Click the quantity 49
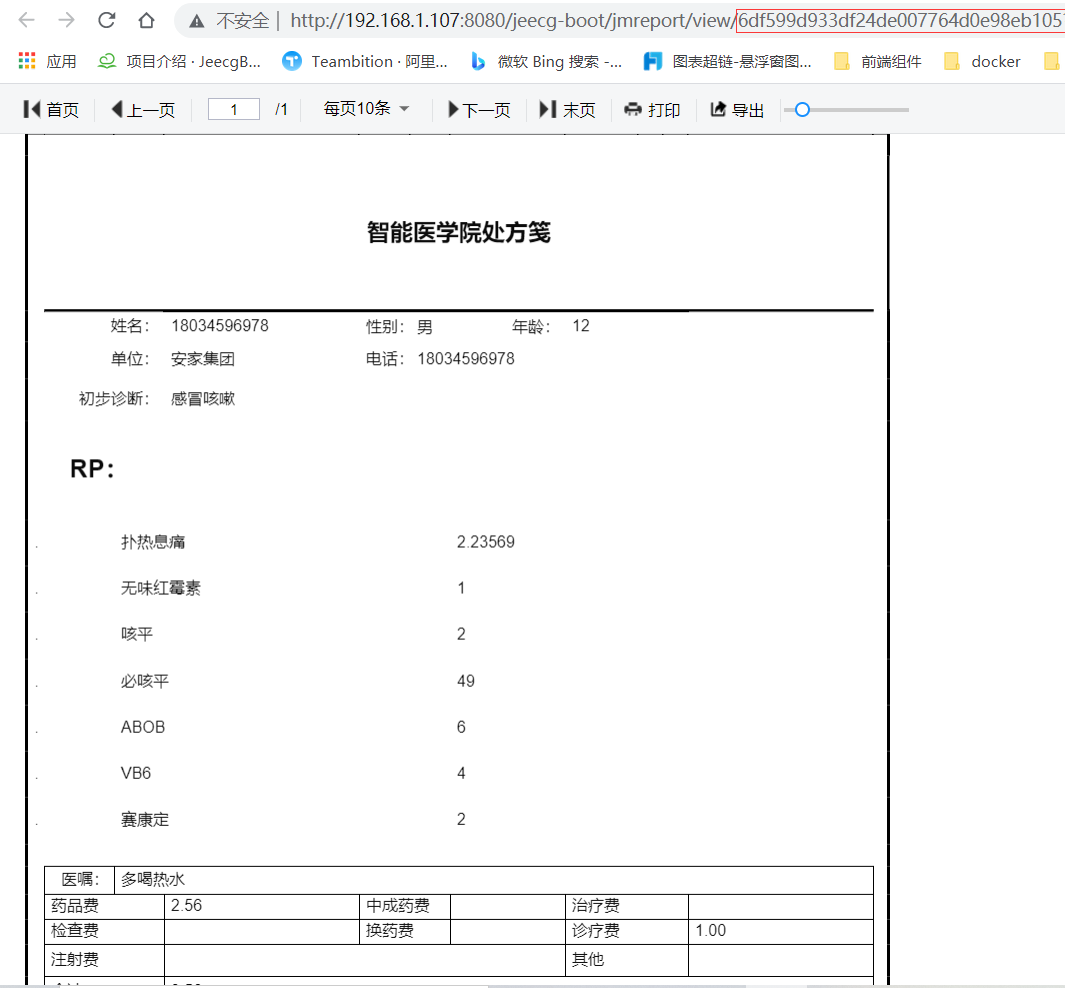 [466, 681]
